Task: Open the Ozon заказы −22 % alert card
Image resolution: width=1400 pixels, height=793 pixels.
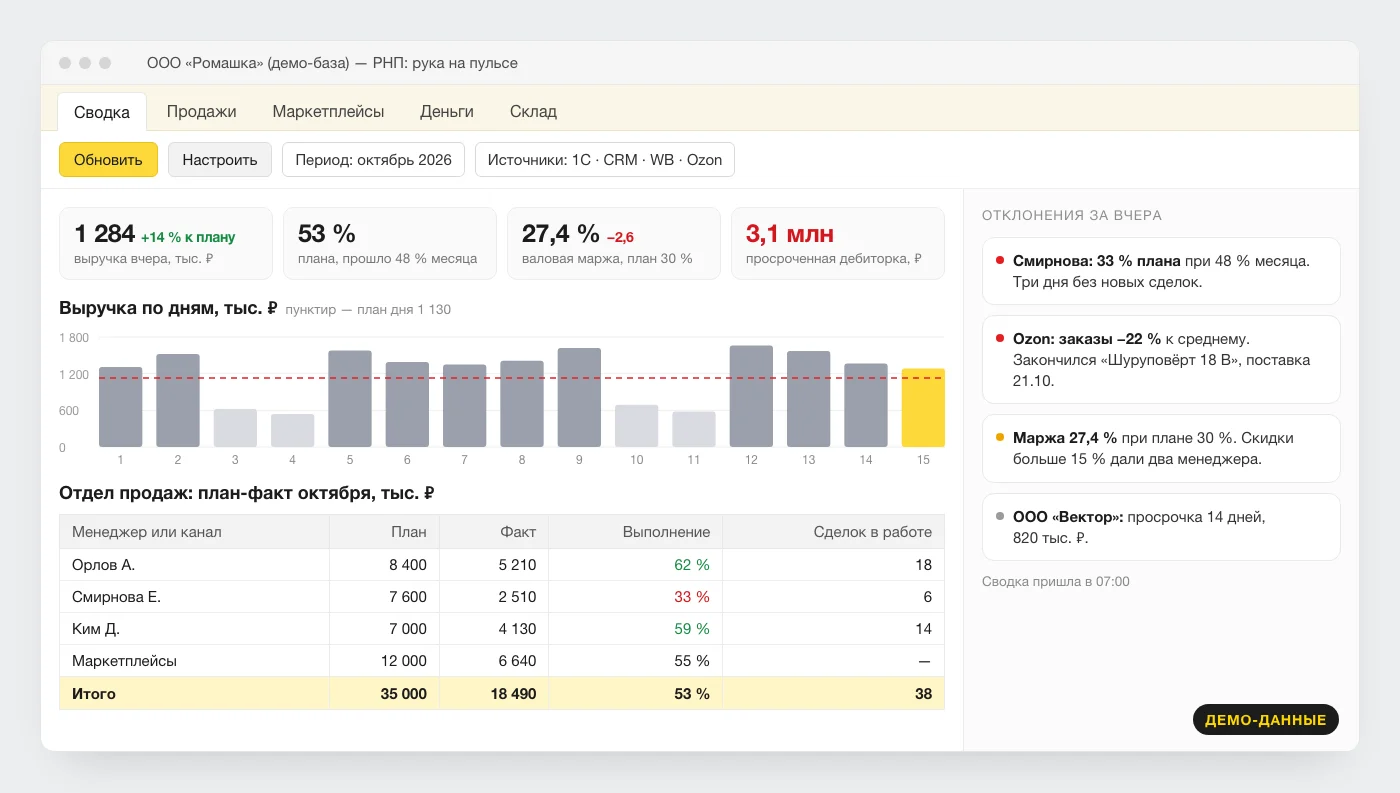Action: [1161, 360]
